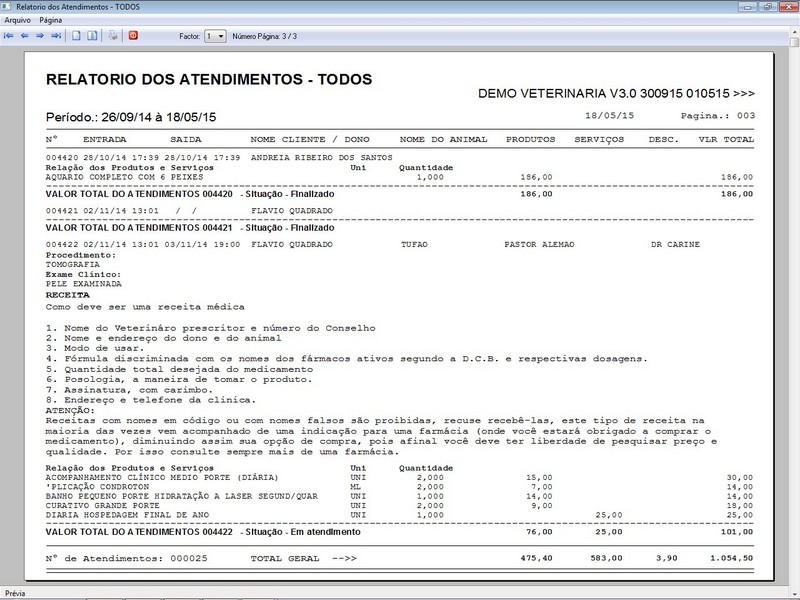Click 'AQUARIO COMPLETO COM 6 PEIXES' row
Viewport: 800px width, 600px height.
coord(399,177)
